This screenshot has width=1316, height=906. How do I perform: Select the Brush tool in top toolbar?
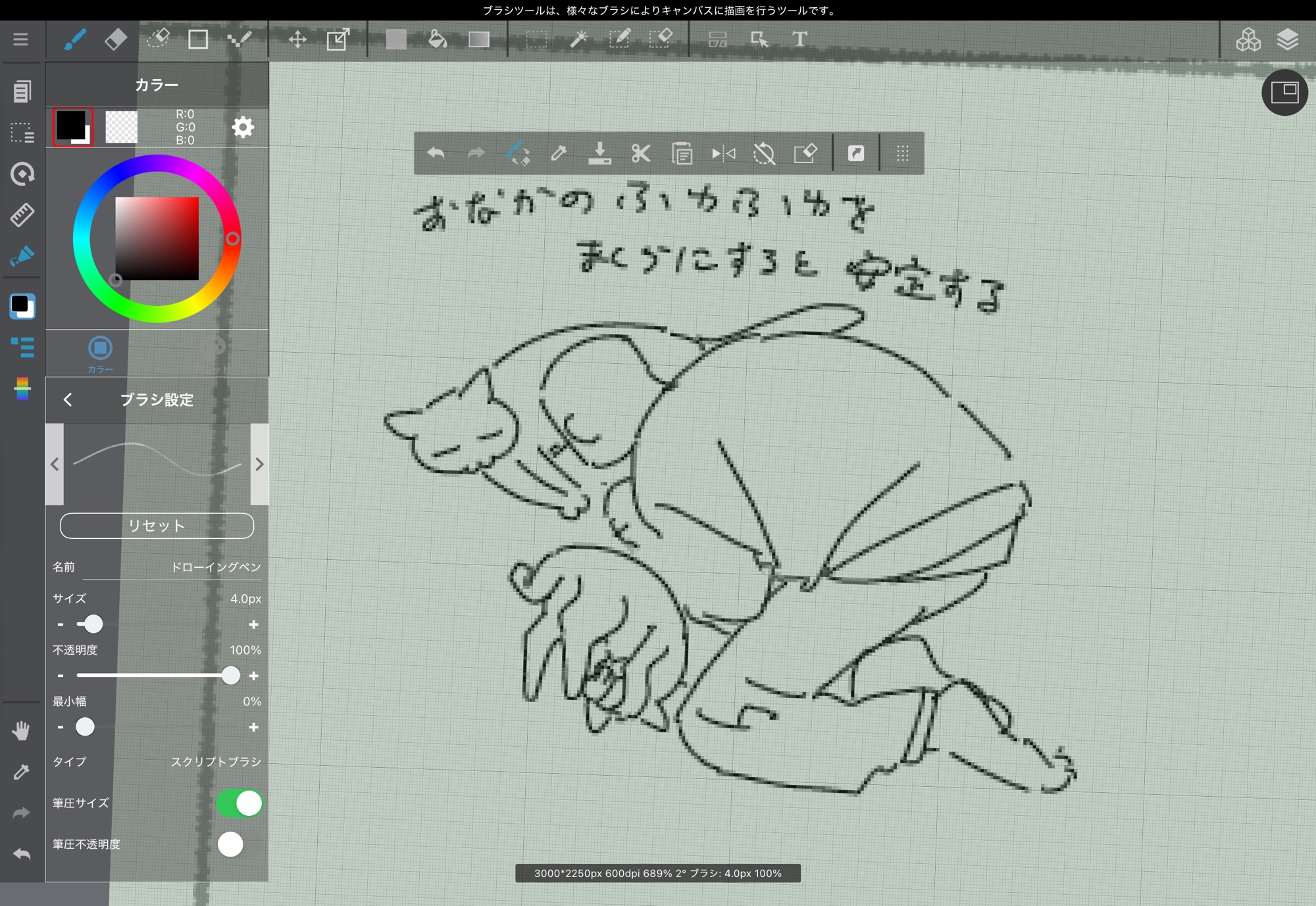(x=74, y=39)
